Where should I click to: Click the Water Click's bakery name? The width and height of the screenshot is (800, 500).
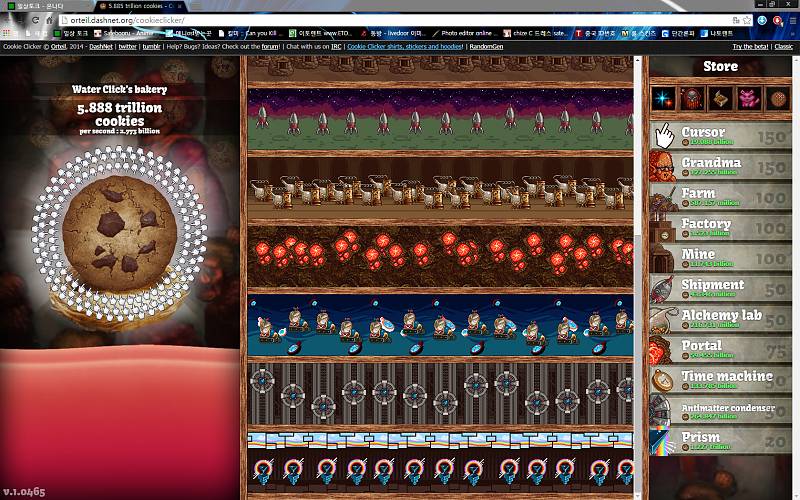point(119,89)
